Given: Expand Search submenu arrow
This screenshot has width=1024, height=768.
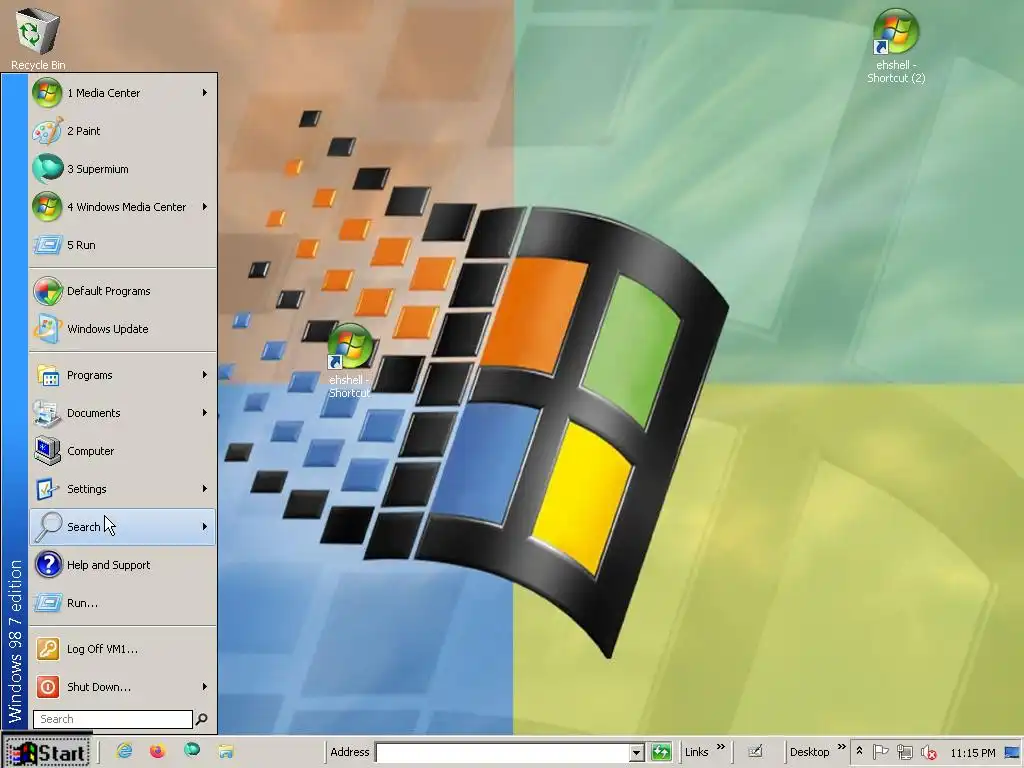Looking at the screenshot, I should tap(204, 526).
